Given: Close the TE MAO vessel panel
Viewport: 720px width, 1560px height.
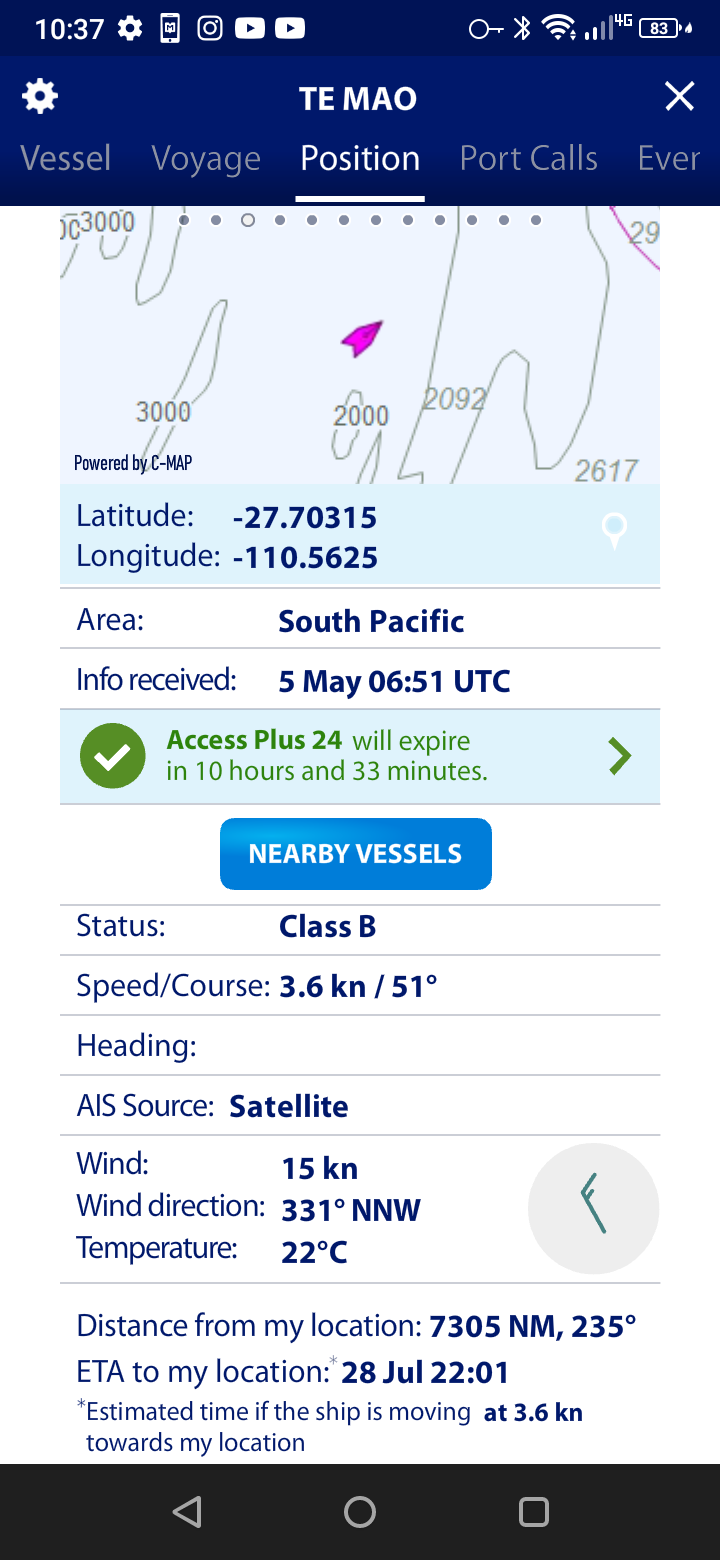Looking at the screenshot, I should tap(680, 97).
